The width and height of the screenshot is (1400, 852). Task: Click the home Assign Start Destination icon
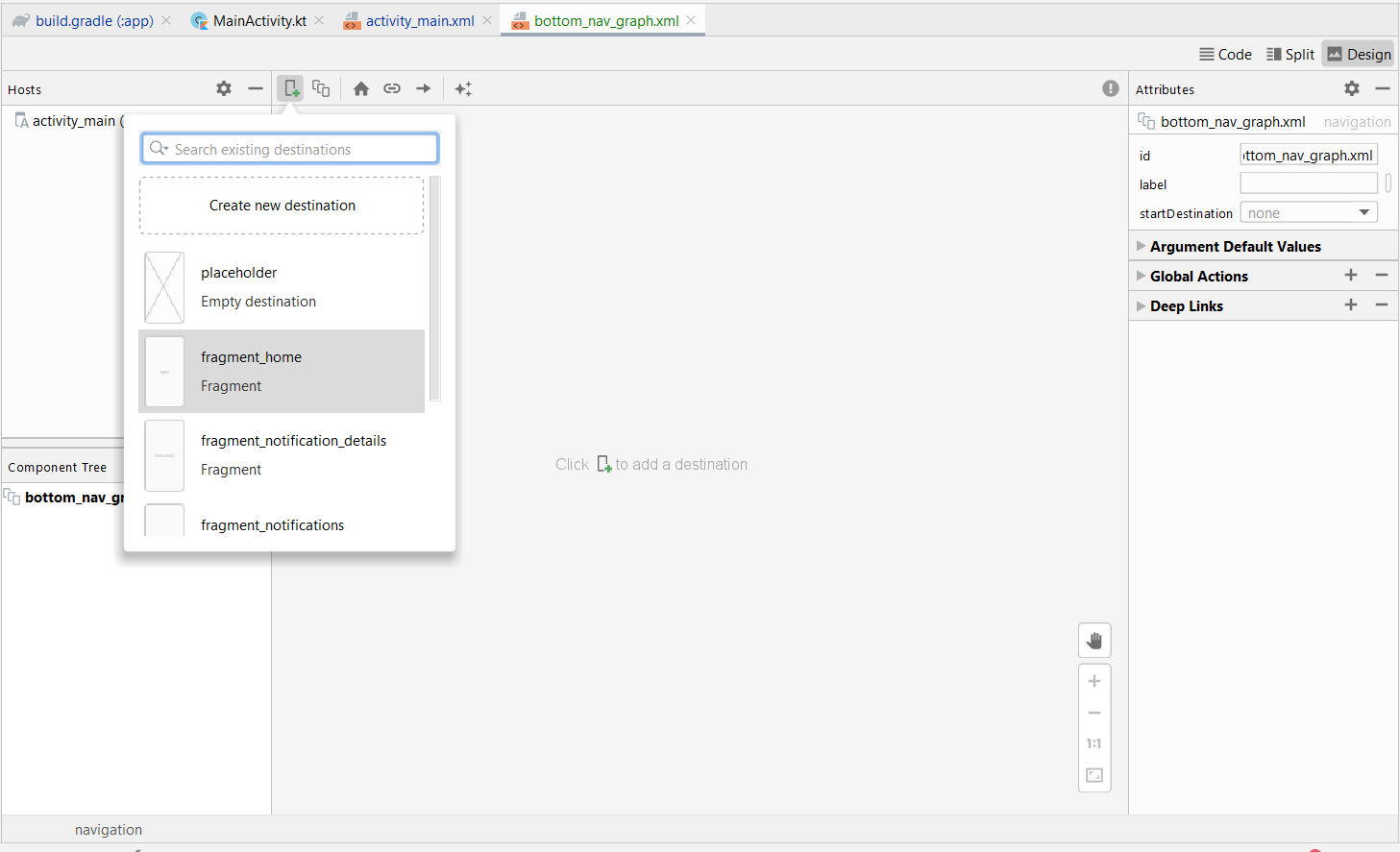tap(361, 88)
